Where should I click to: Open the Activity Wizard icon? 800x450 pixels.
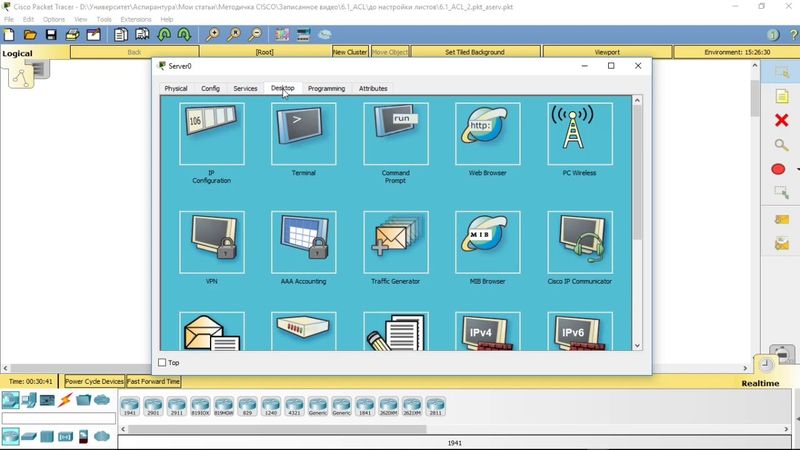point(94,35)
